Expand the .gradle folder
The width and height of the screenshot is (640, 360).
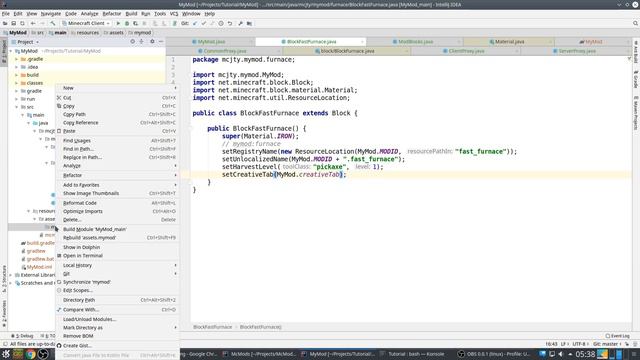17,59
